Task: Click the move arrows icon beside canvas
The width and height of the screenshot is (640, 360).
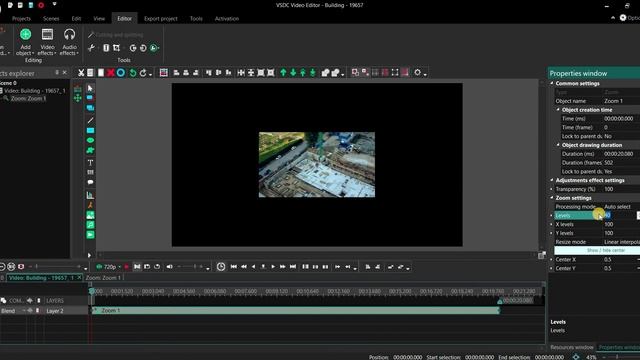Action: point(78,98)
